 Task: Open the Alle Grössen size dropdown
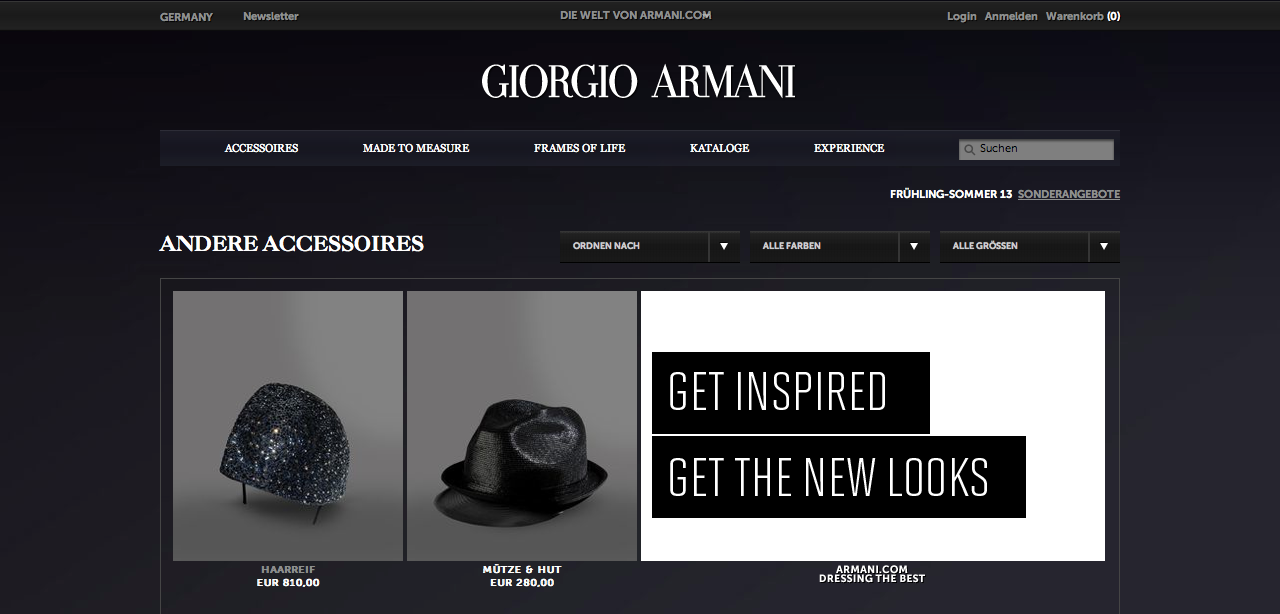click(1029, 246)
